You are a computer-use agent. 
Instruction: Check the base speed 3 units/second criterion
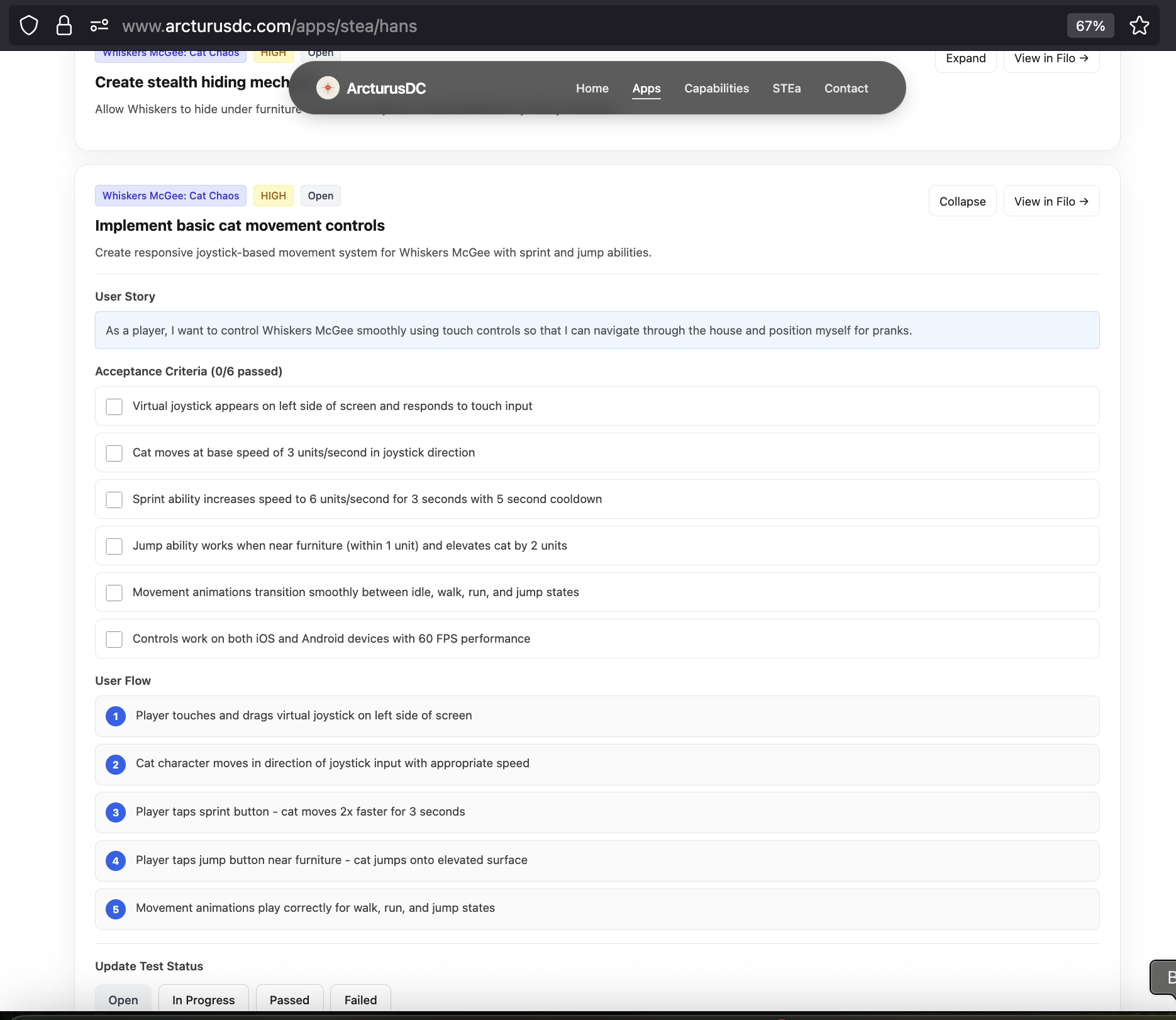(x=114, y=453)
